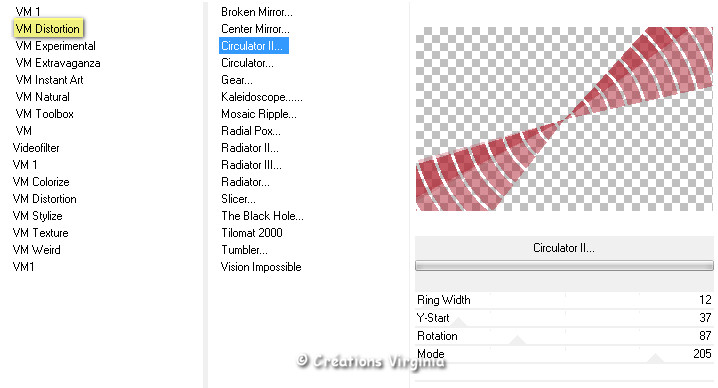Select the yellow-highlighted VM Distortion category
The width and height of the screenshot is (718, 388).
tap(48, 28)
